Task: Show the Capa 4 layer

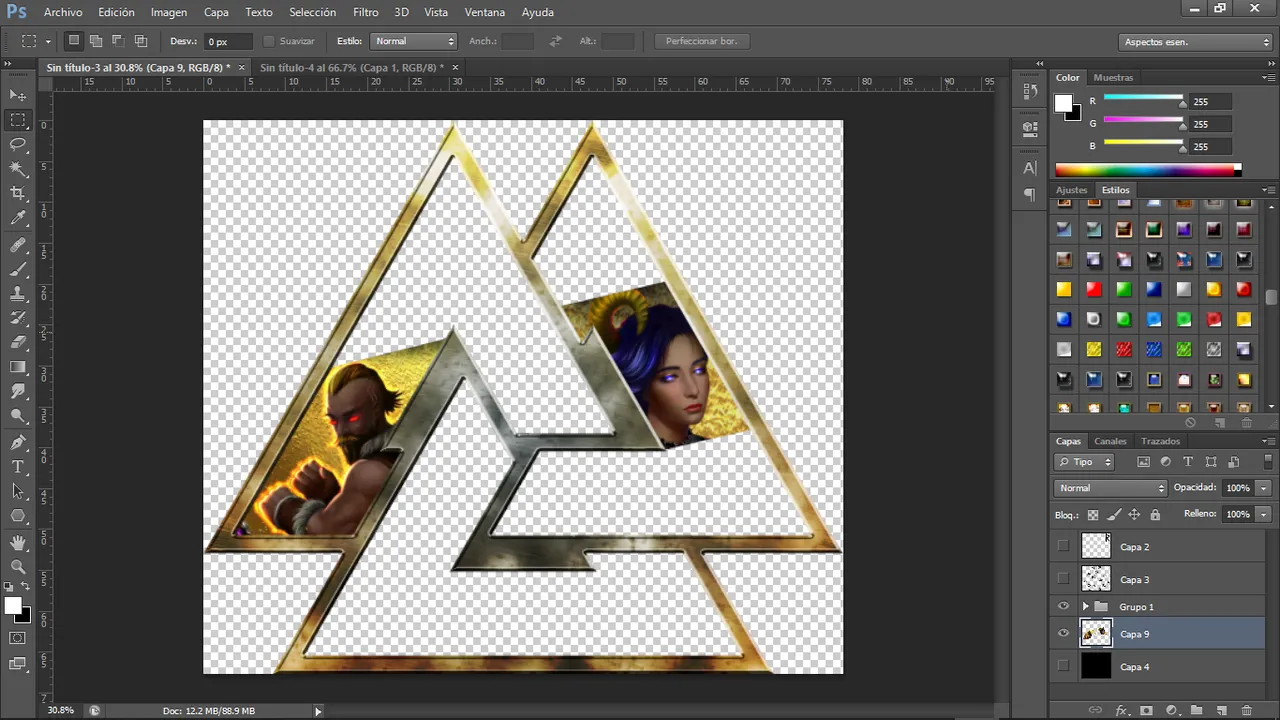Action: click(x=1063, y=666)
